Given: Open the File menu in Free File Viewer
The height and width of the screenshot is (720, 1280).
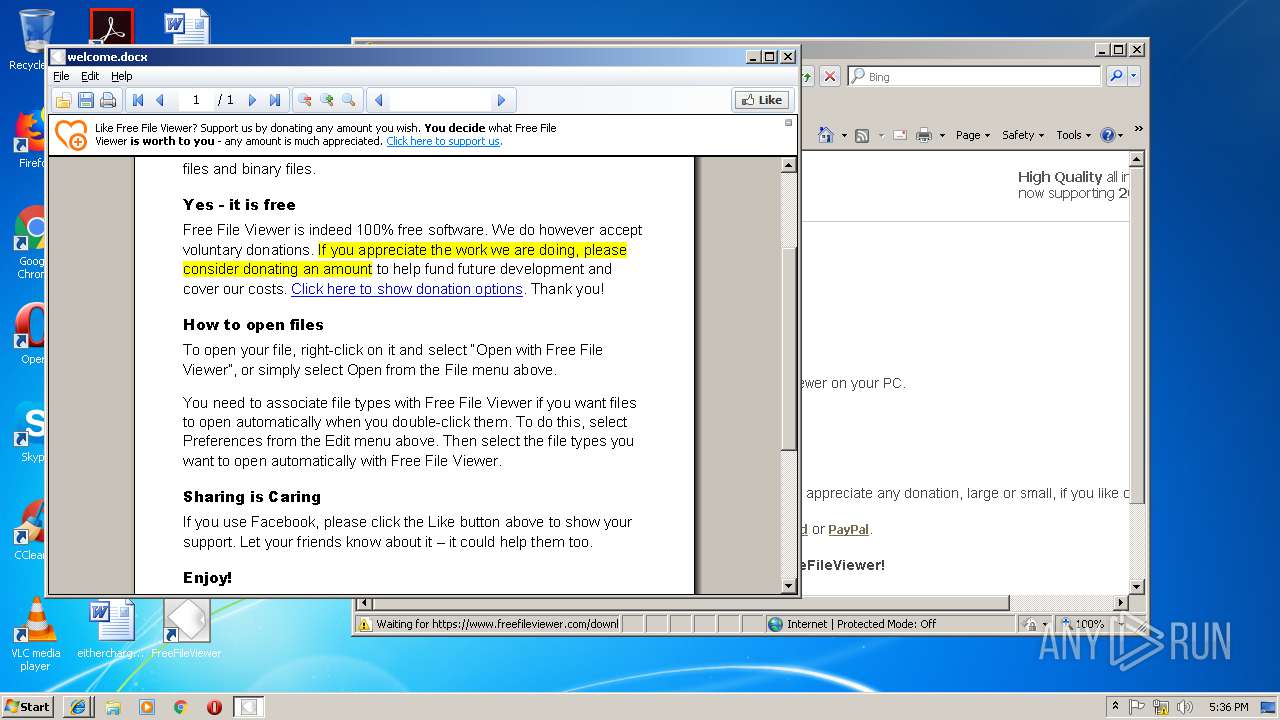Looking at the screenshot, I should (61, 76).
